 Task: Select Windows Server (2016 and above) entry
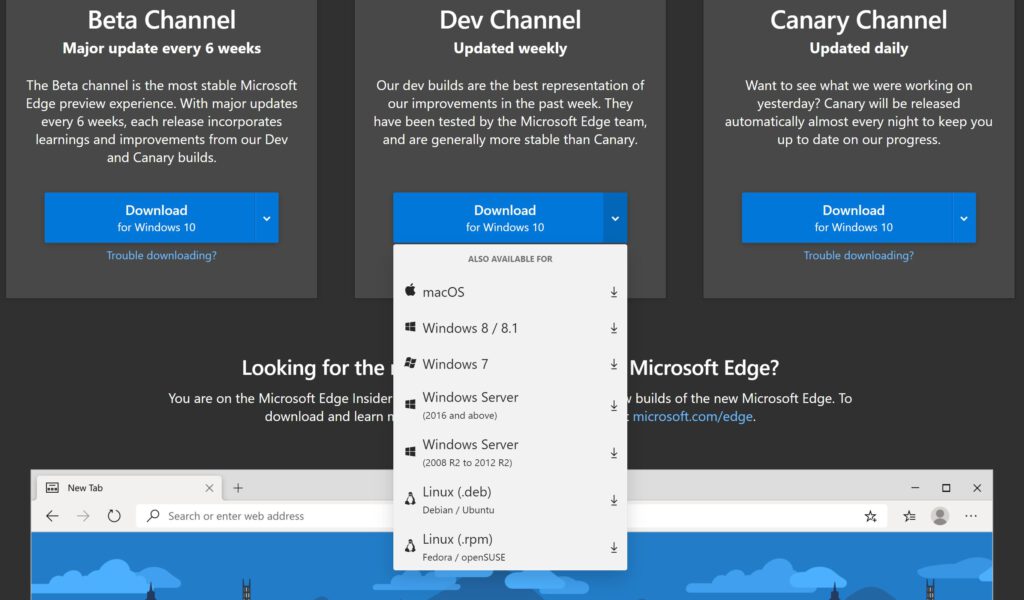click(510, 405)
